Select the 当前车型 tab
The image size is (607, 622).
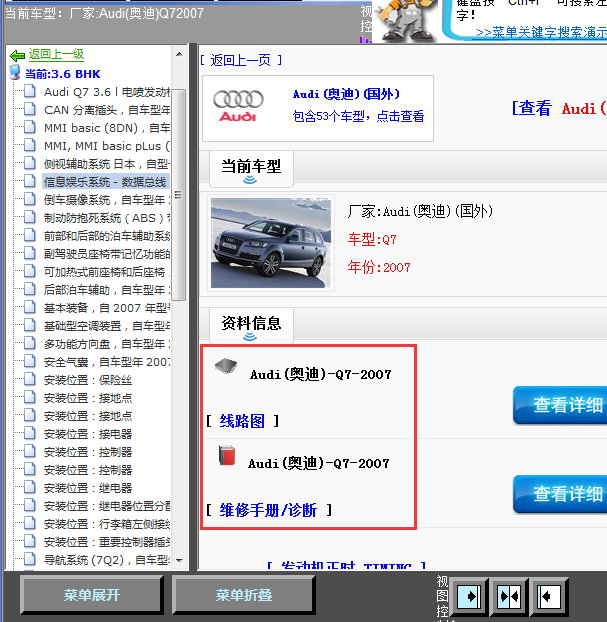click(x=251, y=169)
